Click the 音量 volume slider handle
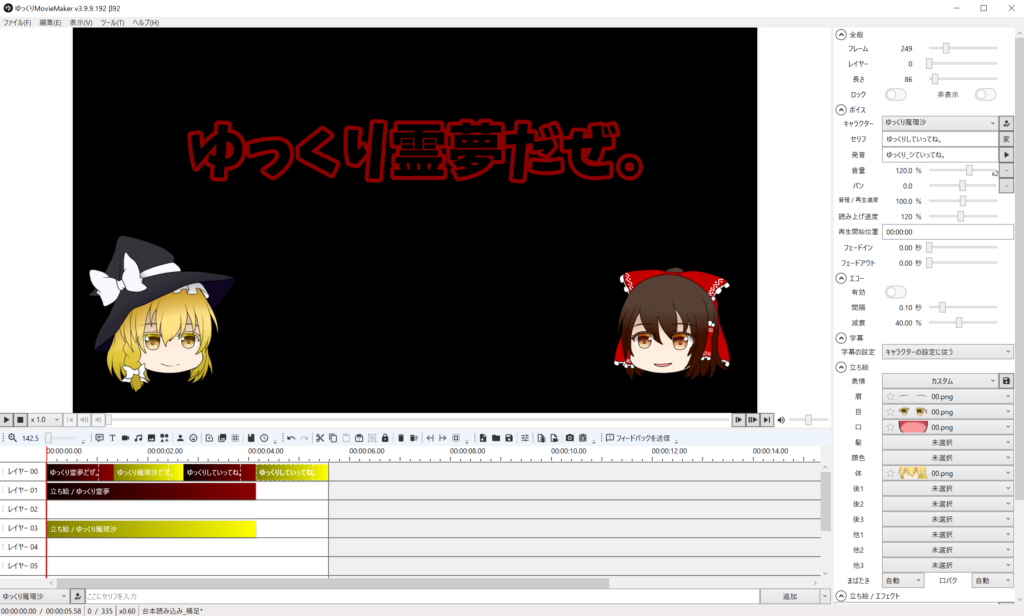 pos(969,171)
